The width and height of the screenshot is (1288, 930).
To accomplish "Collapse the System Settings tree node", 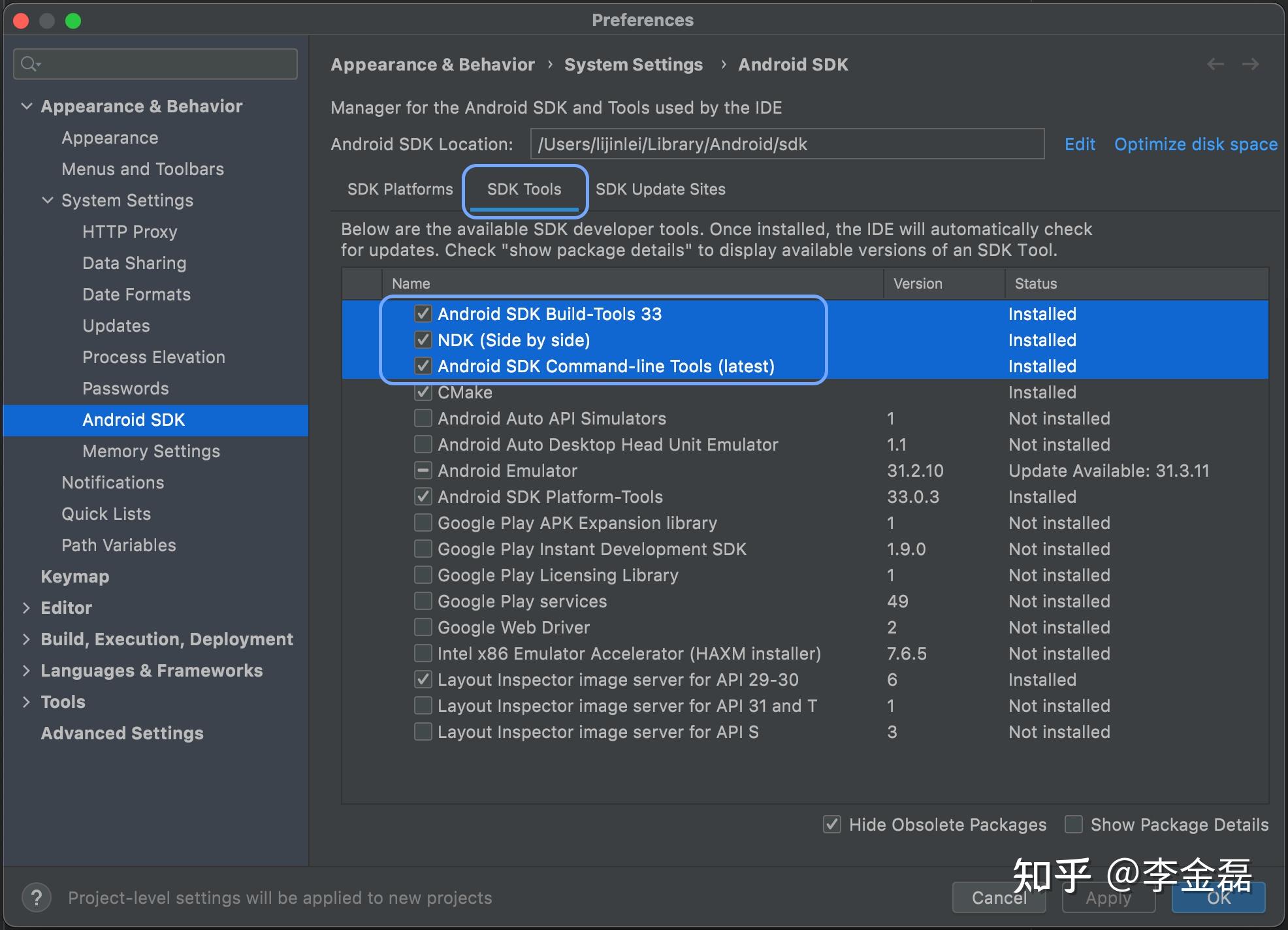I will 48,200.
